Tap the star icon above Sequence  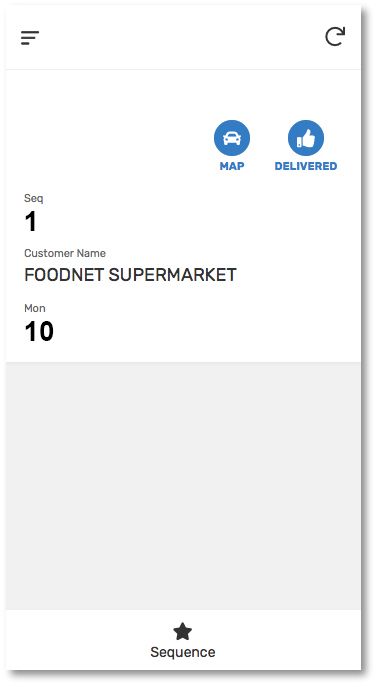182,632
